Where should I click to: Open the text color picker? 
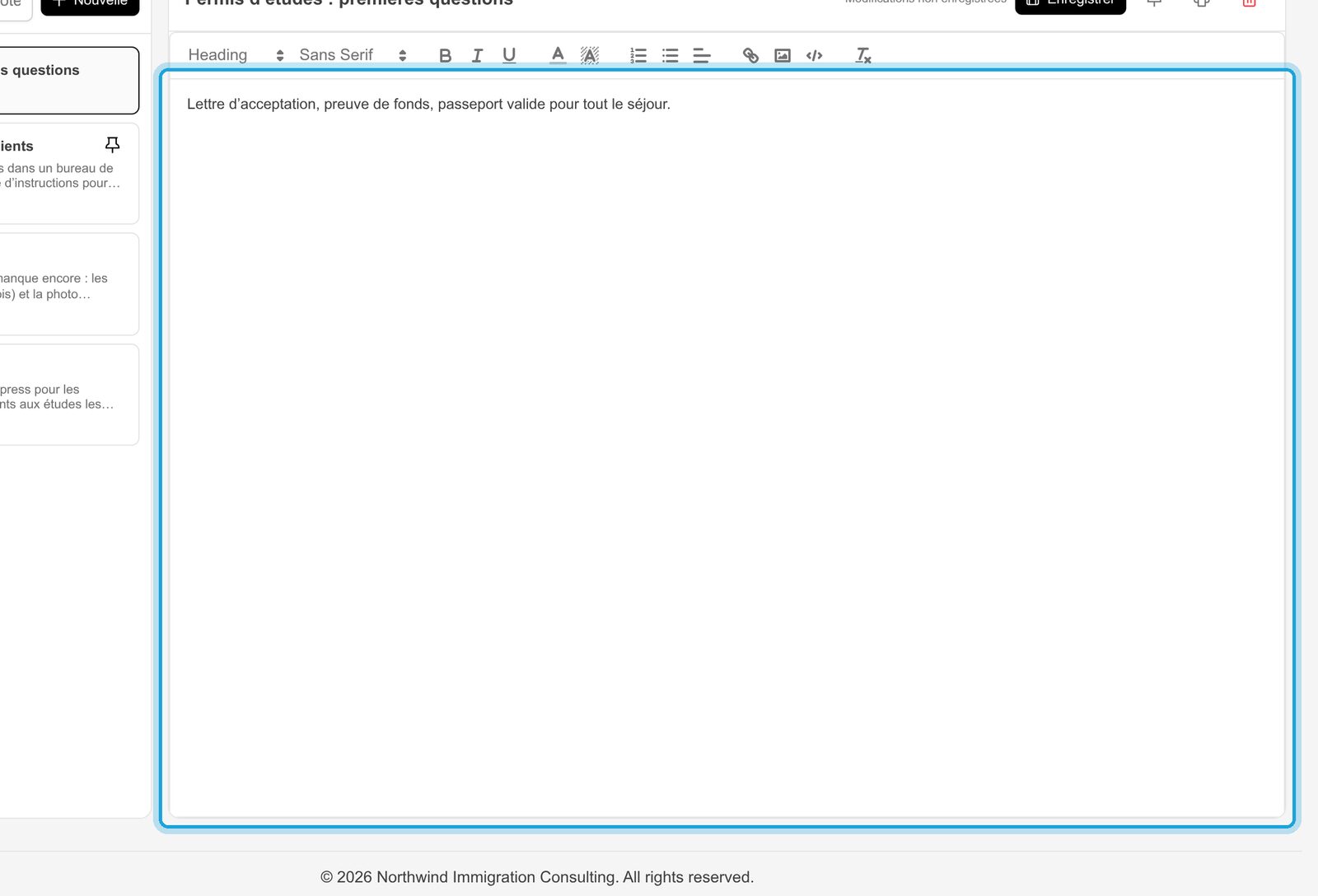coord(558,55)
